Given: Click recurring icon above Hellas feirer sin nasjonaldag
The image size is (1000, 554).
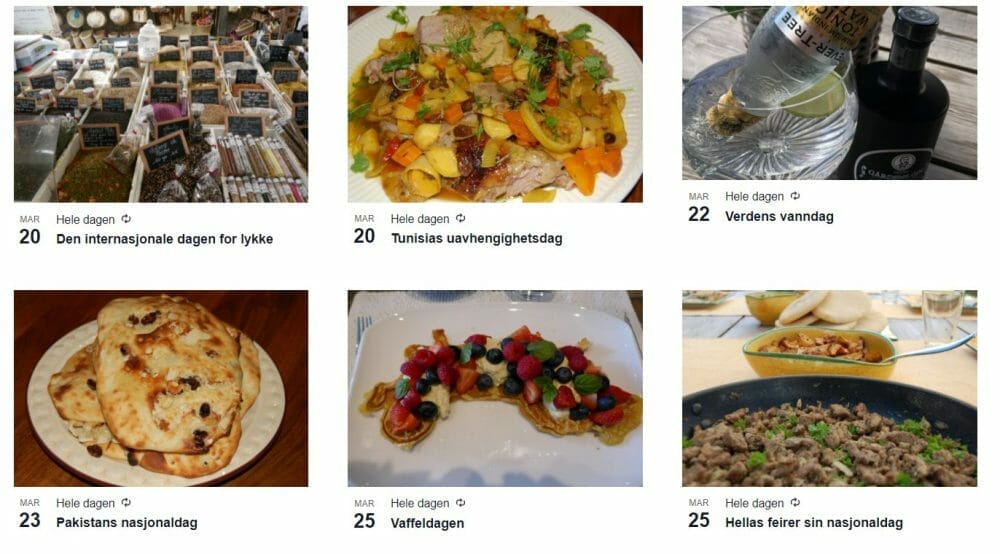Looking at the screenshot, I should click(795, 502).
